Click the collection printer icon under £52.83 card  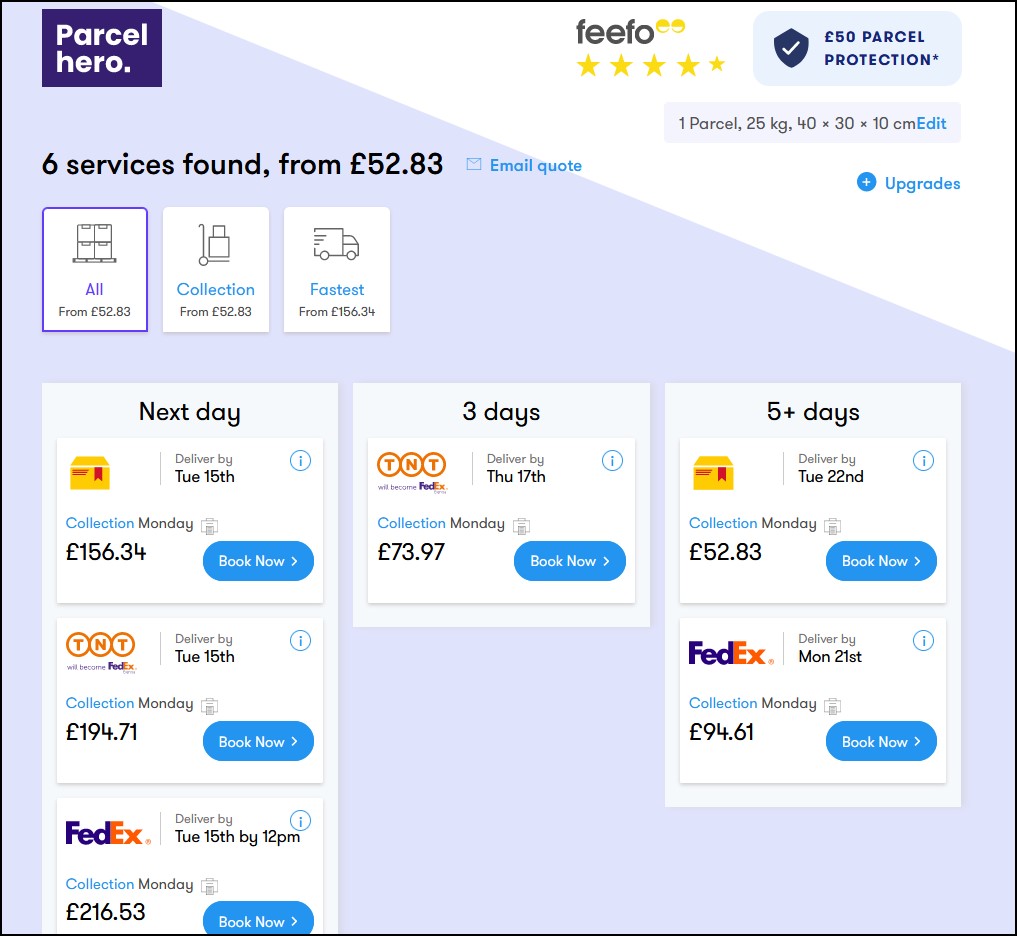coord(832,525)
